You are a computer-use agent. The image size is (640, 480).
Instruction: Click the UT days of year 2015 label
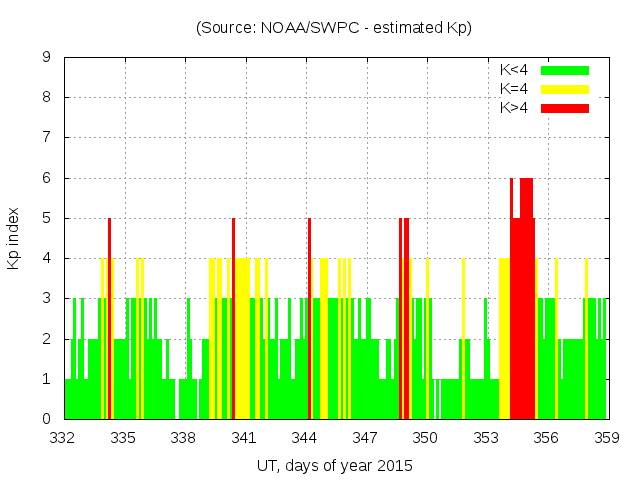(x=334, y=465)
